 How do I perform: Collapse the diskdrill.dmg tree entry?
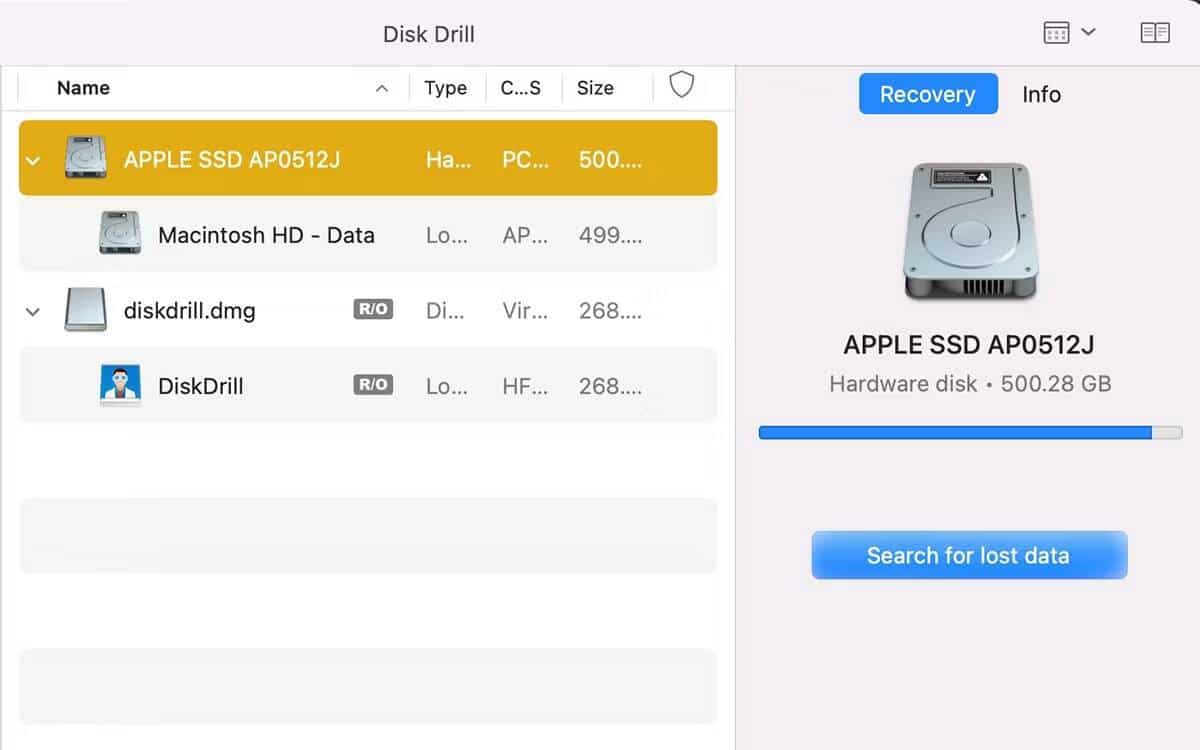tap(32, 310)
